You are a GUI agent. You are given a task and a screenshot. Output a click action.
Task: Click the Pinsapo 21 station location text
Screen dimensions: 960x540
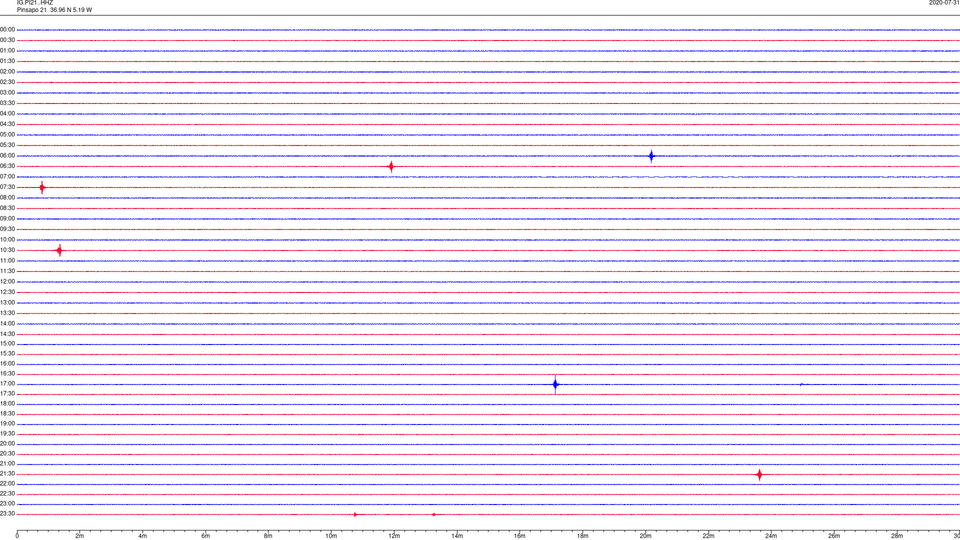[54, 10]
